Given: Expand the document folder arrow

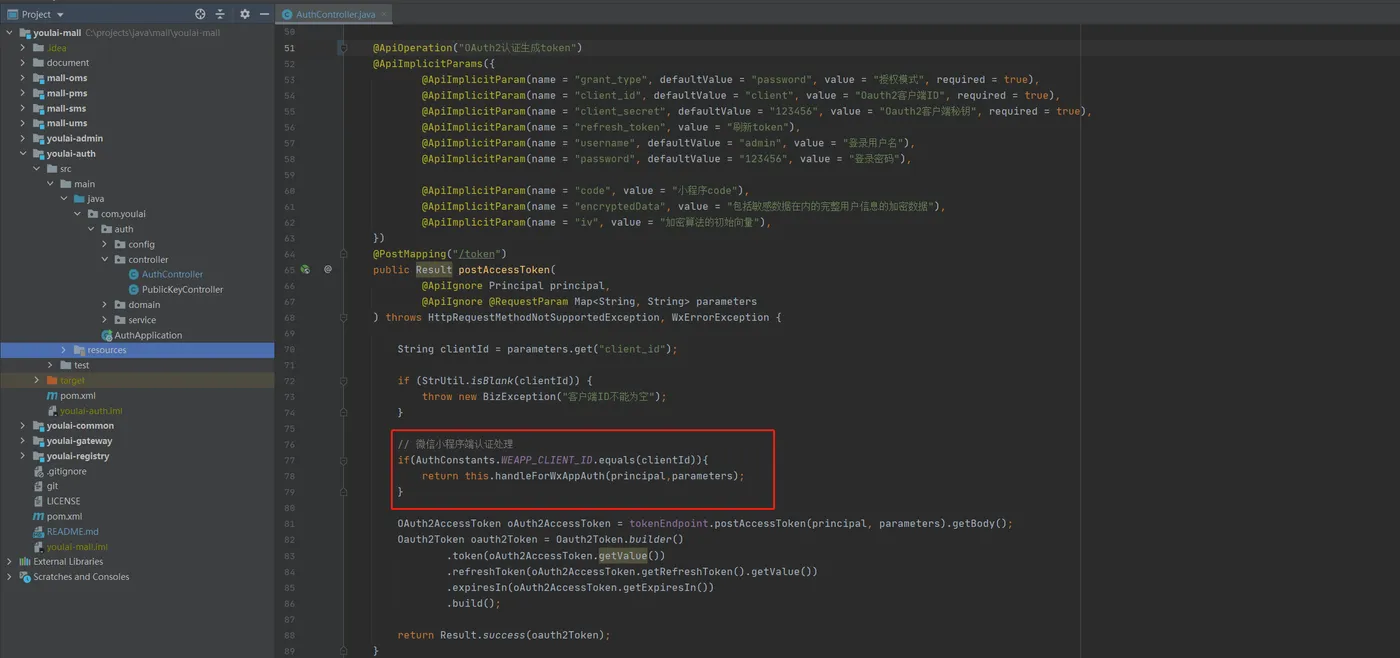Looking at the screenshot, I should coord(23,63).
